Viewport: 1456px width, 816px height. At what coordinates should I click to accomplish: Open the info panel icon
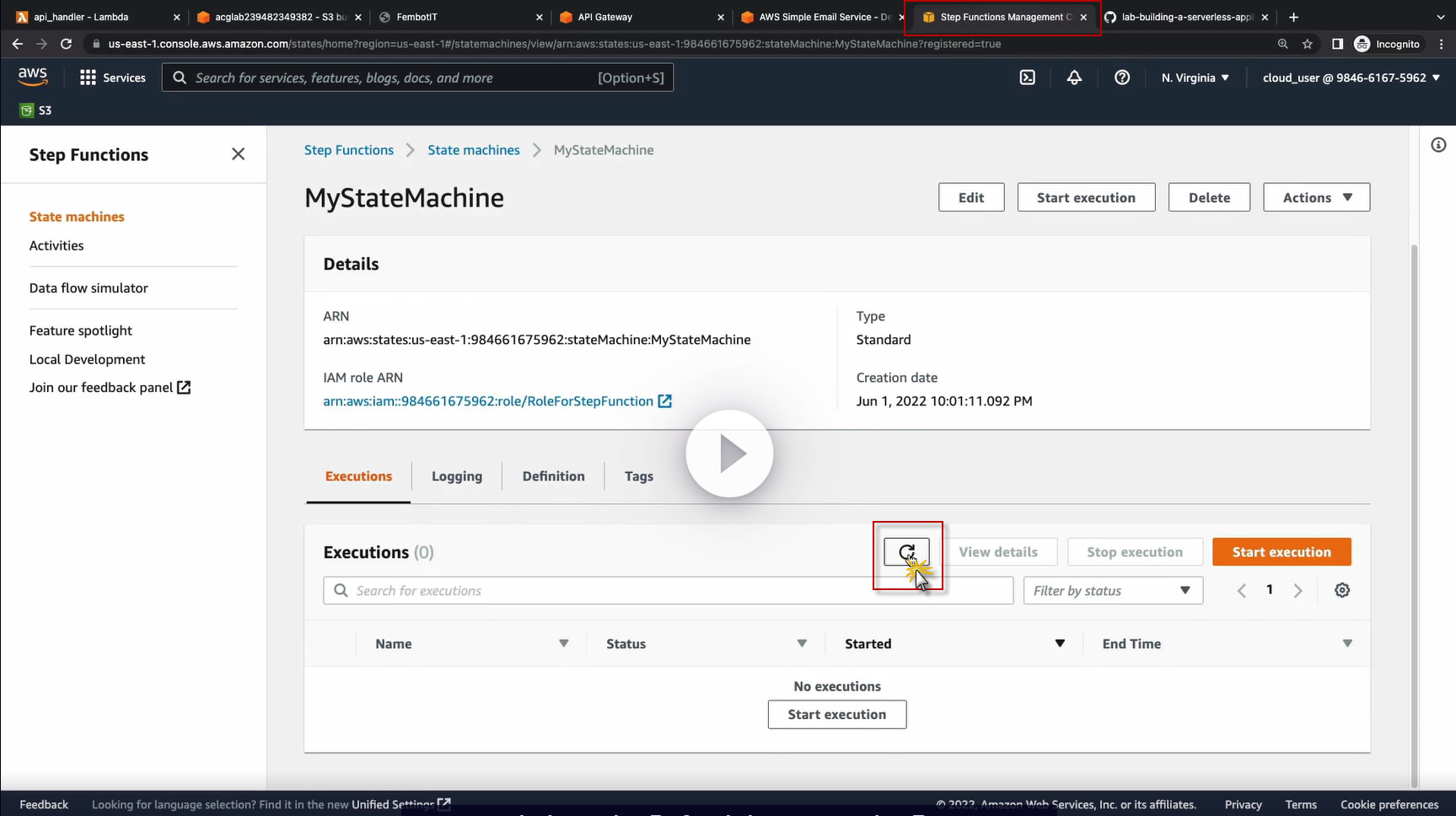click(x=1438, y=145)
